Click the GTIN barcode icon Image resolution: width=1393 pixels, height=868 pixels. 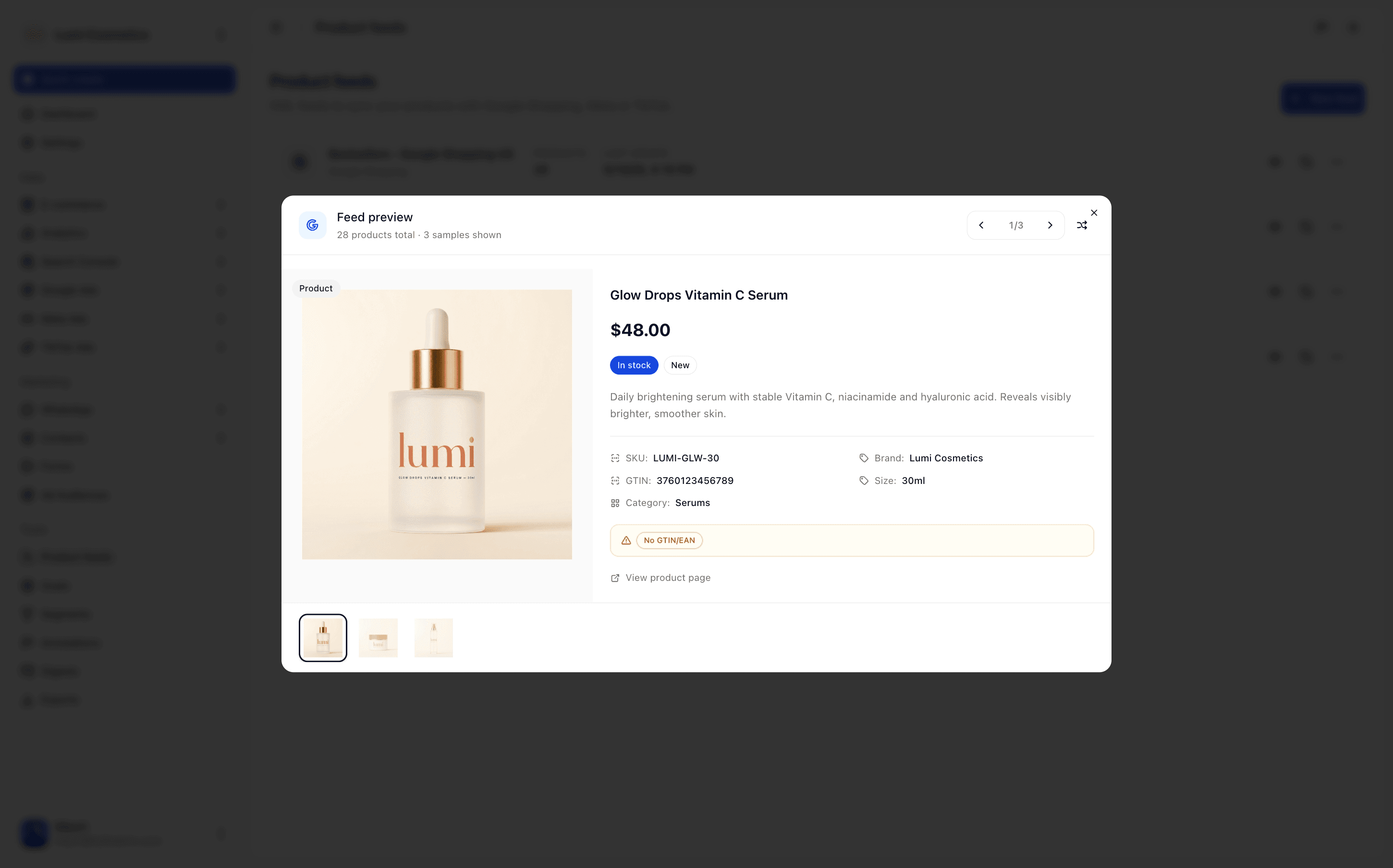click(615, 481)
